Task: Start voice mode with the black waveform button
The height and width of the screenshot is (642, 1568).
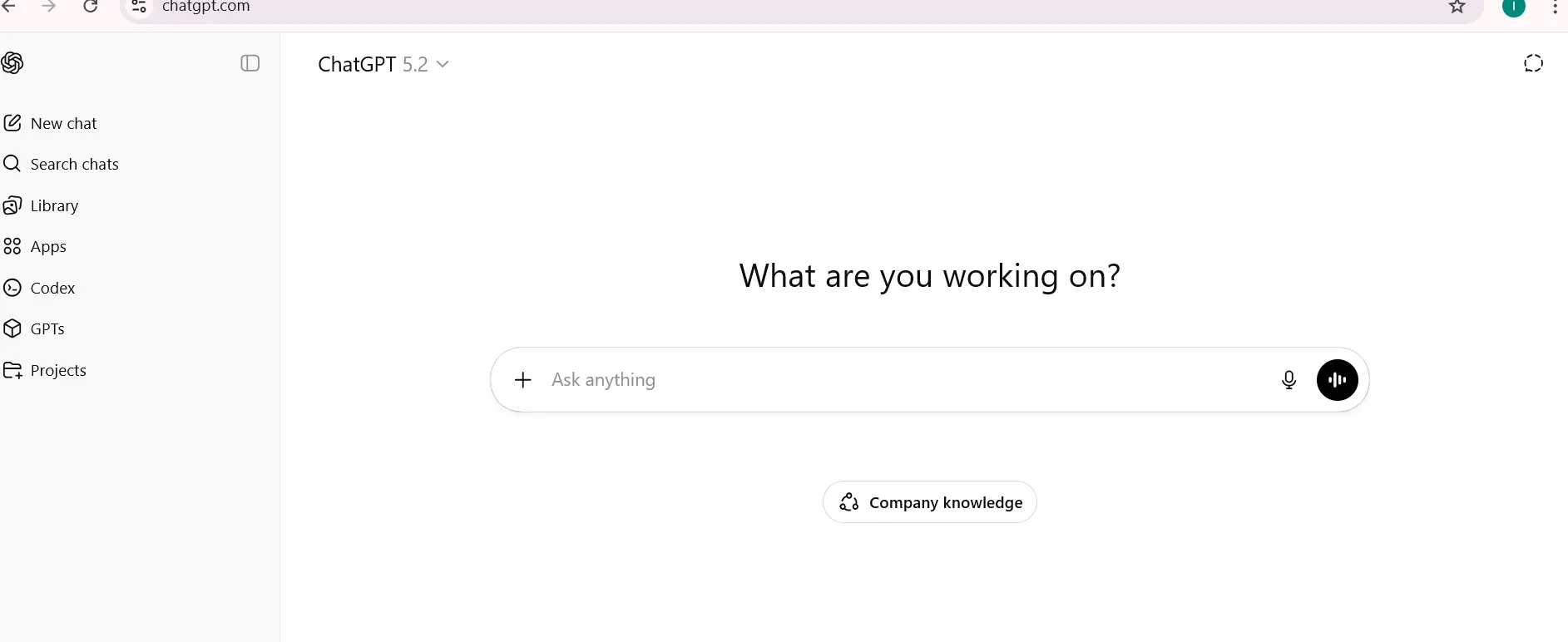Action: point(1338,380)
